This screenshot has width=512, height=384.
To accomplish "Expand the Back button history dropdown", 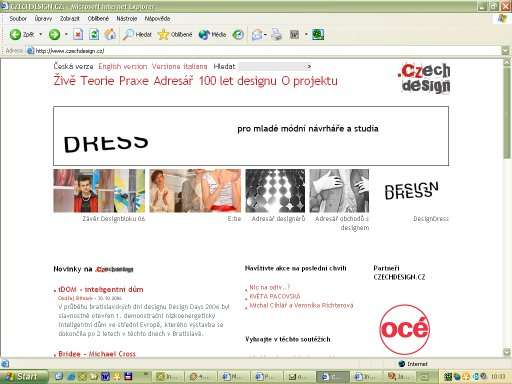I will 41,34.
